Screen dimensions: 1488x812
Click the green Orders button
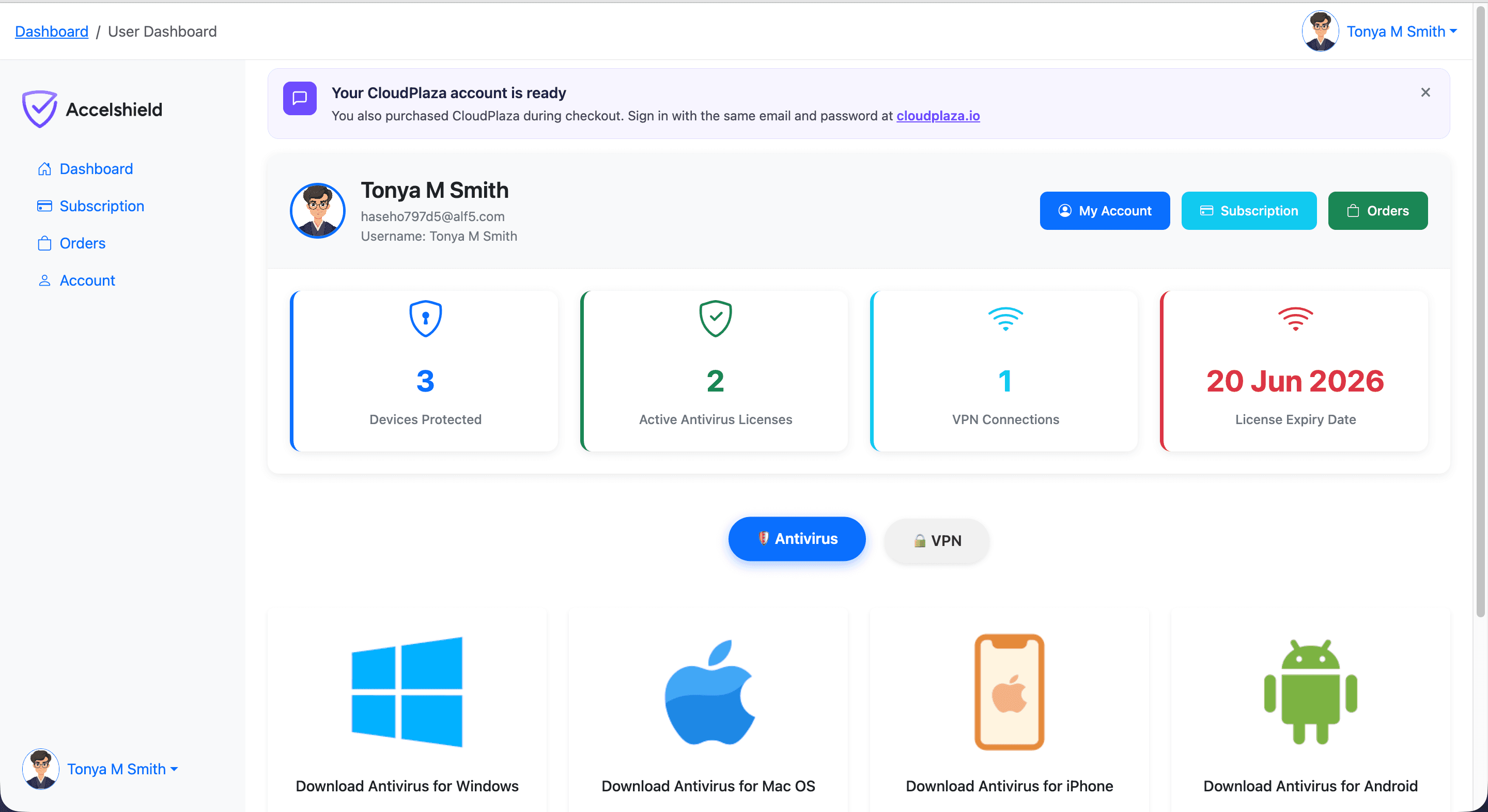1378,211
